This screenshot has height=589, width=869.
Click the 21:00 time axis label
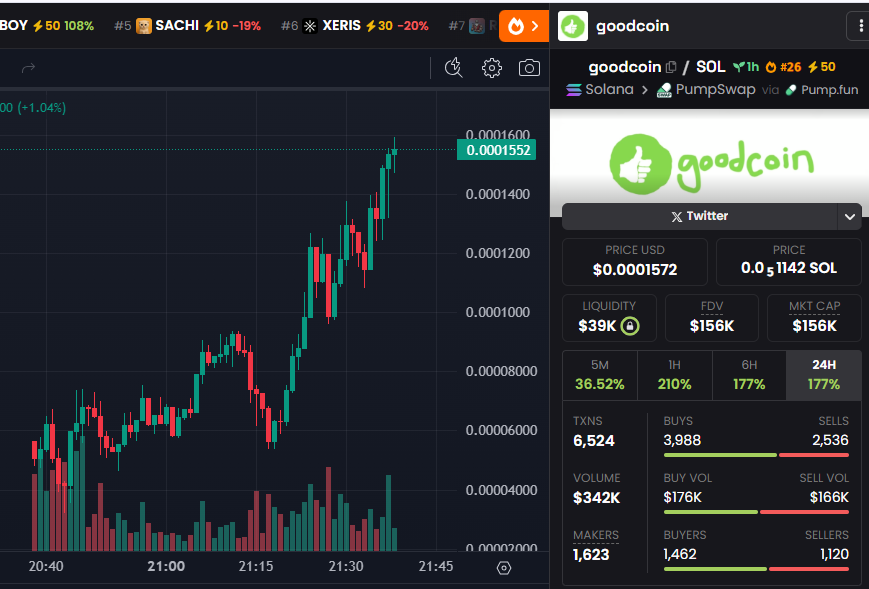click(x=166, y=567)
